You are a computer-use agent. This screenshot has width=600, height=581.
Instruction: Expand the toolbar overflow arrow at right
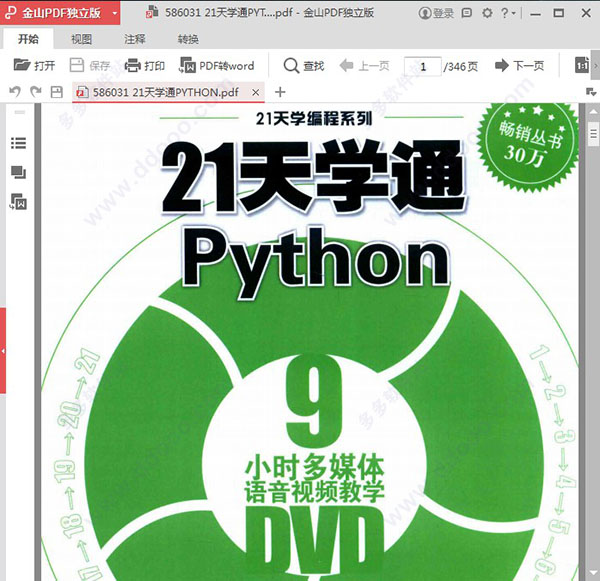(595, 65)
